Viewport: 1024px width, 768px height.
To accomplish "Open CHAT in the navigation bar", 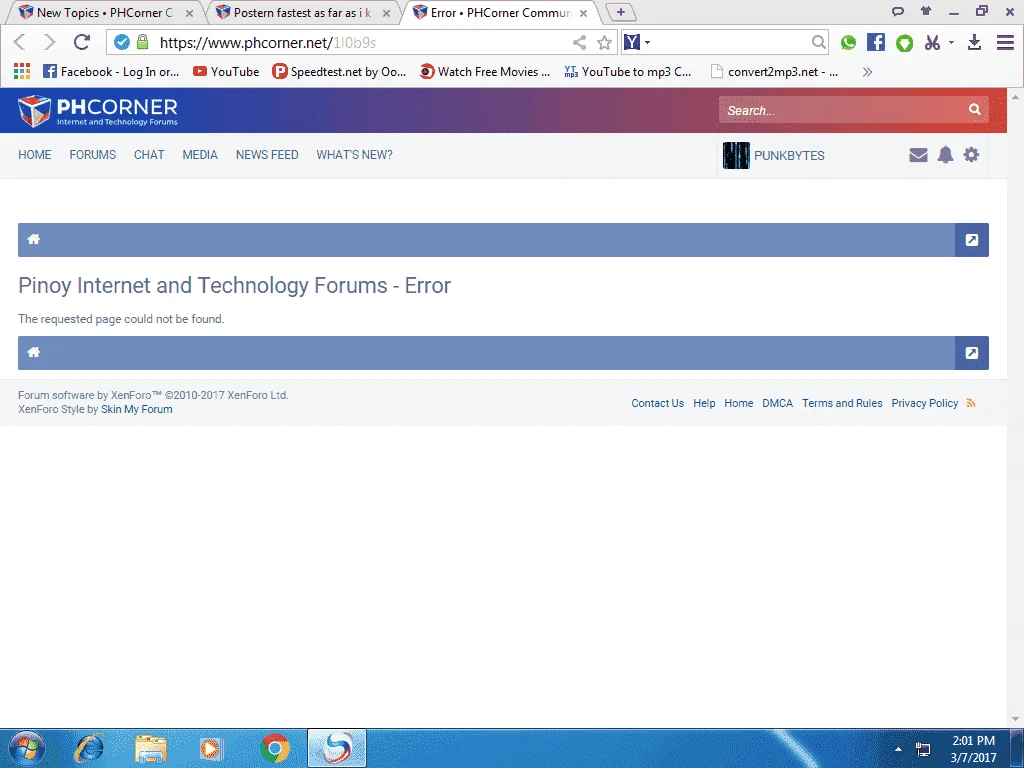I will pos(149,155).
